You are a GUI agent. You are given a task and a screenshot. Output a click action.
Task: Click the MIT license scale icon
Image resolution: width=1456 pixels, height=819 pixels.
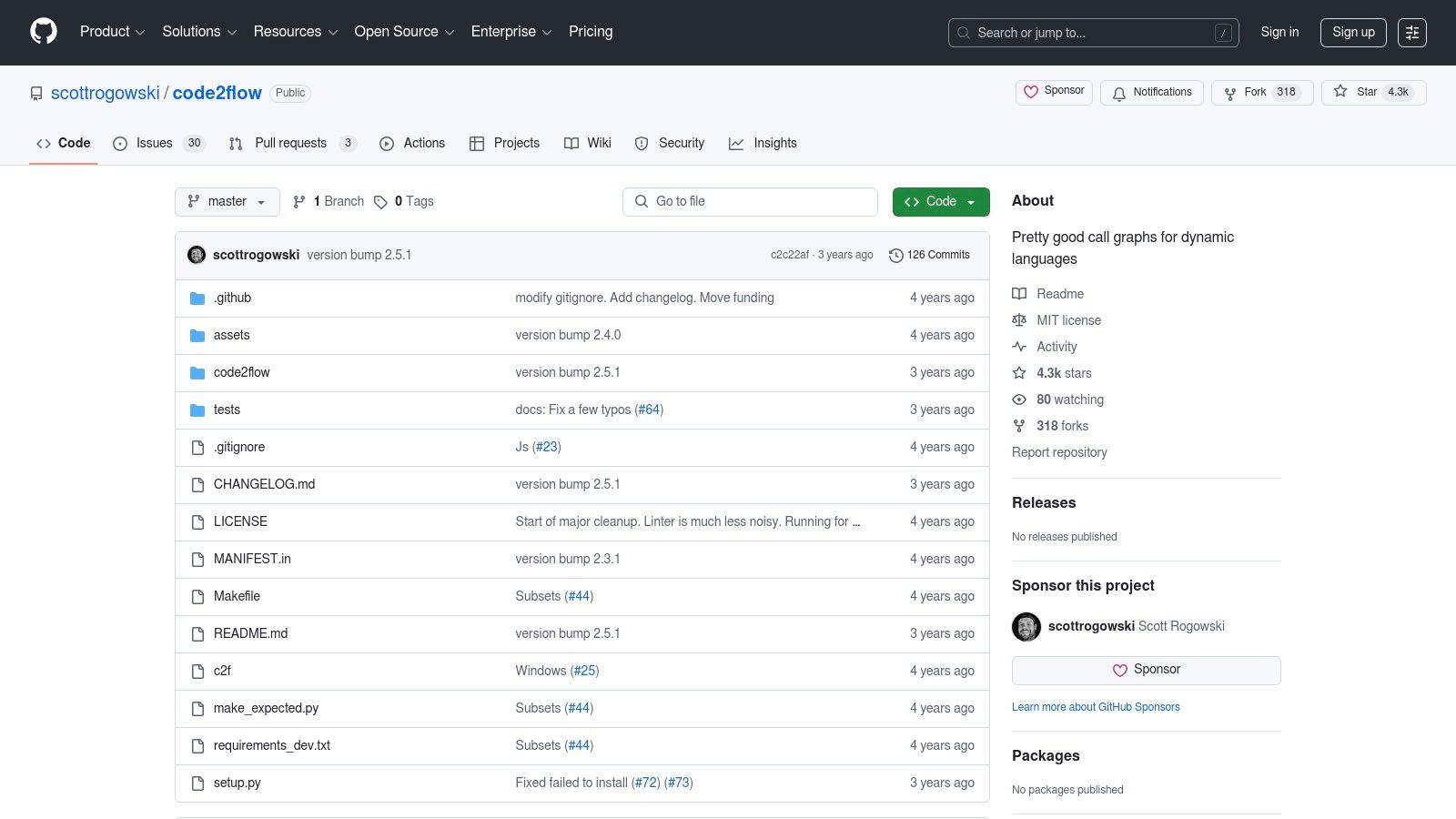tap(1019, 320)
